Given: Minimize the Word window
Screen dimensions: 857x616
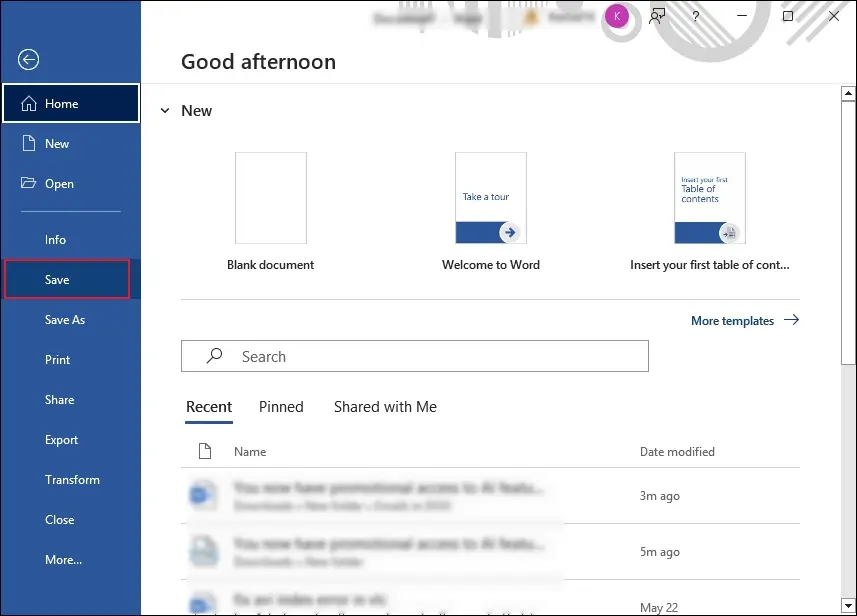Looking at the screenshot, I should 742,16.
